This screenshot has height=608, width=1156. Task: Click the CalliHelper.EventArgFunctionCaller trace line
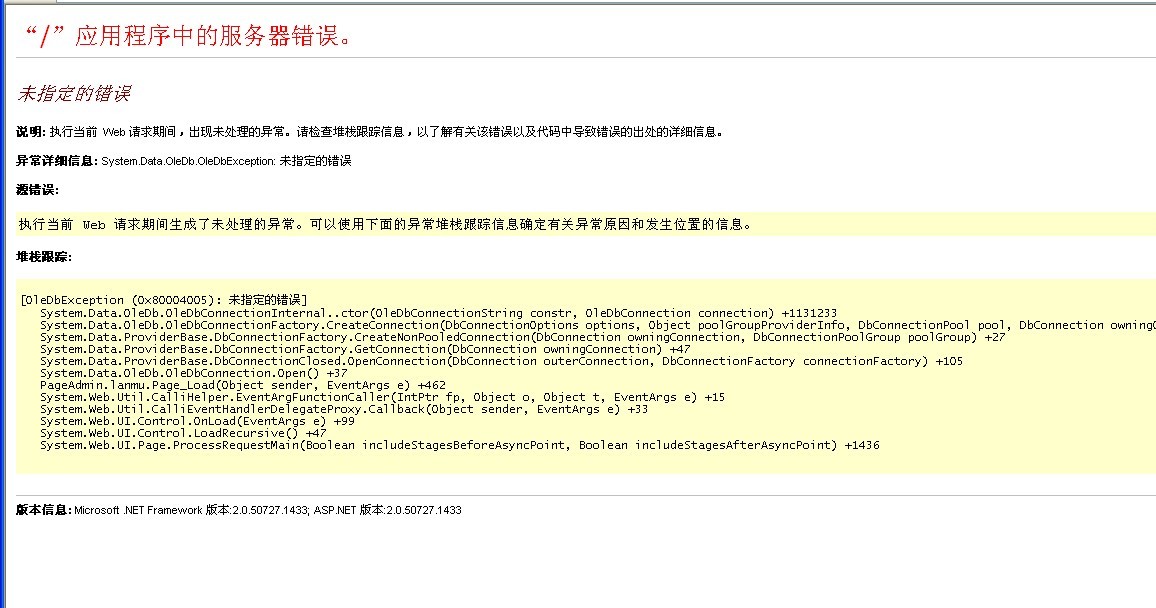383,397
